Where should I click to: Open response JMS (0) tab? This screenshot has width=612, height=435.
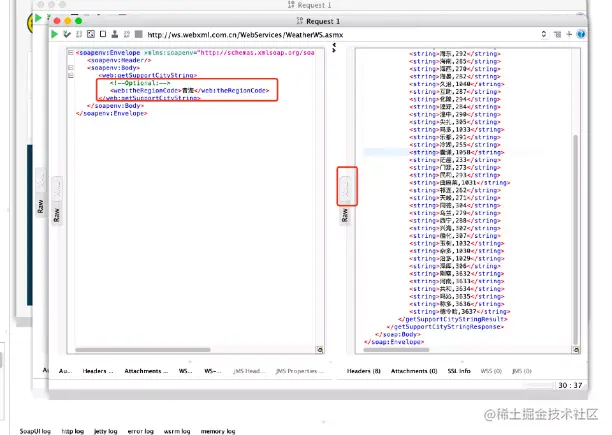(x=522, y=371)
